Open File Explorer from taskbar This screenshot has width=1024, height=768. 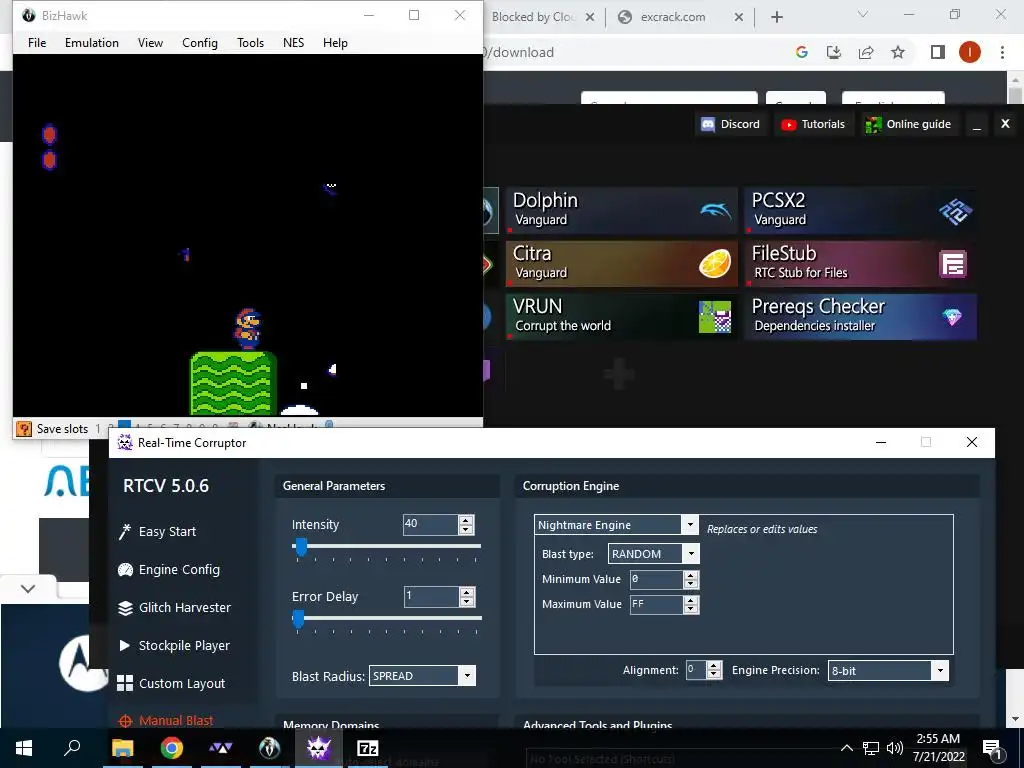tap(122, 748)
